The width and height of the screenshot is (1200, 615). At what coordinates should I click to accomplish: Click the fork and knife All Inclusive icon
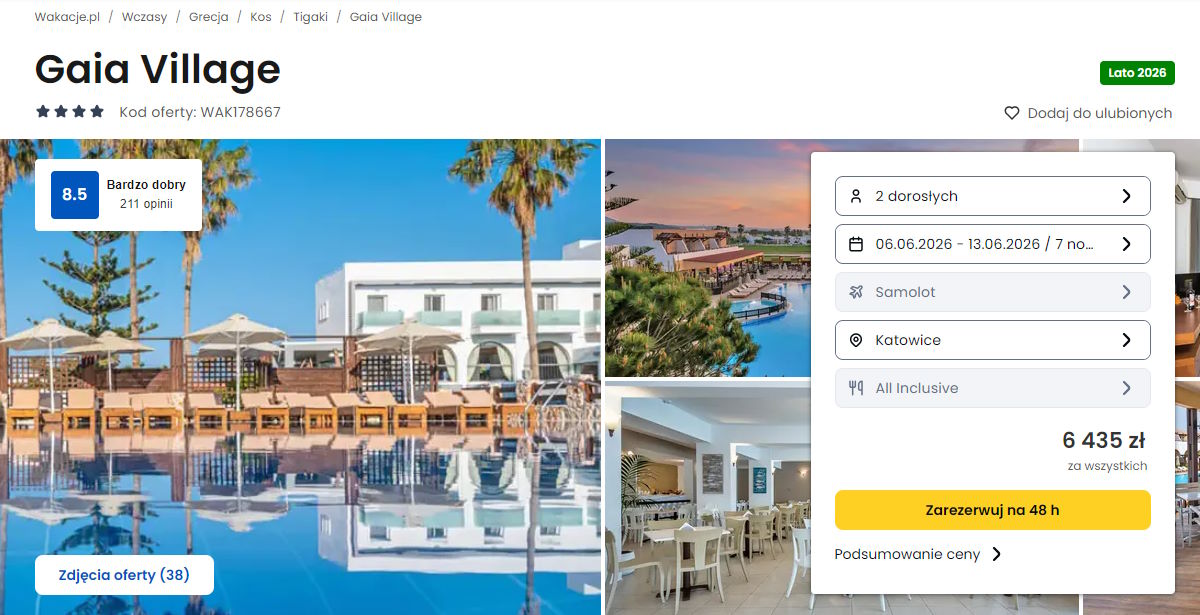(855, 388)
